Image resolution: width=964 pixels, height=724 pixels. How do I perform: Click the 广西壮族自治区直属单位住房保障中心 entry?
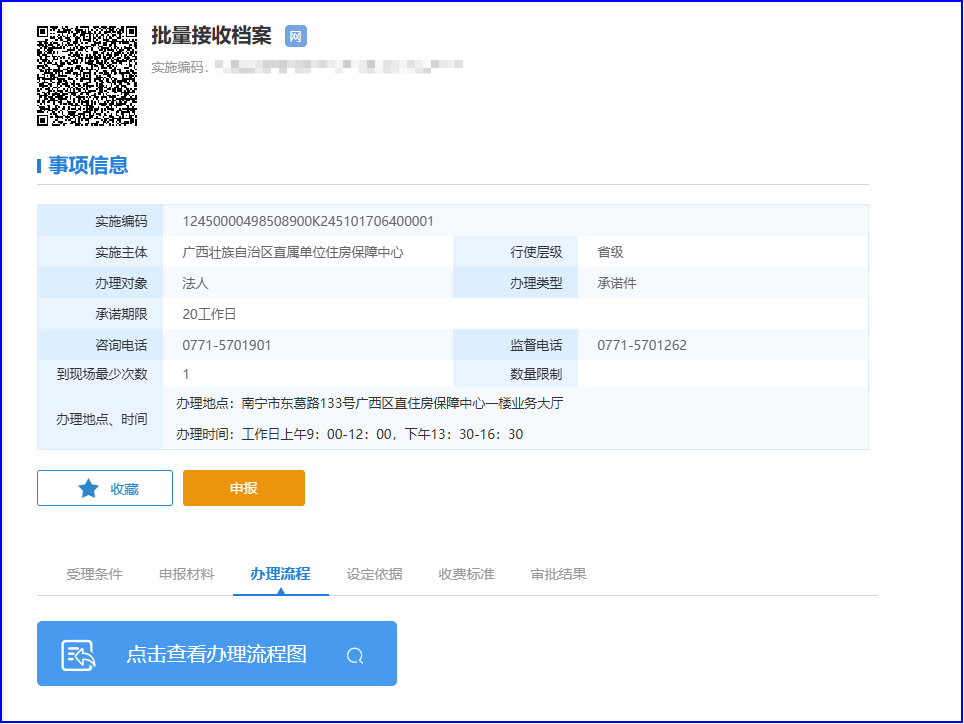[292, 252]
